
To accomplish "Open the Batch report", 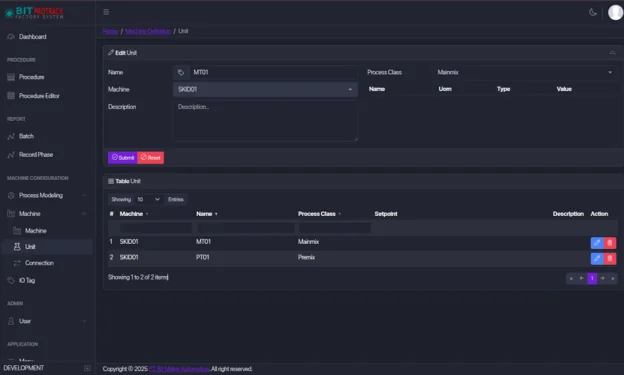I will click(x=26, y=136).
